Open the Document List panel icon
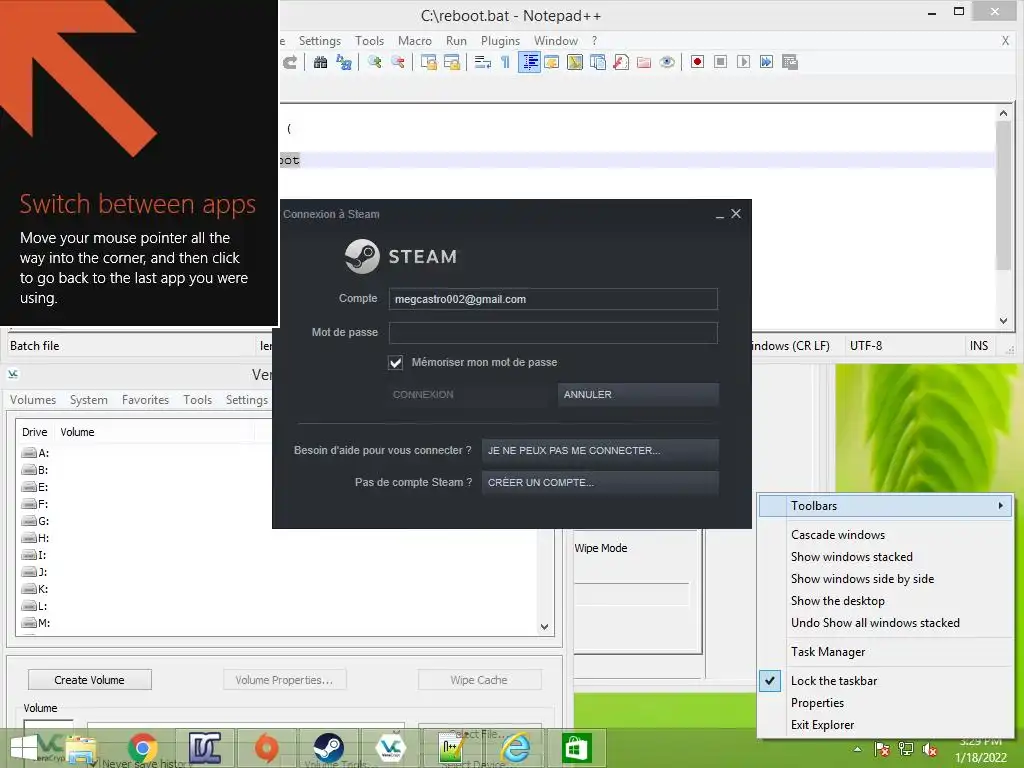The height and width of the screenshot is (768, 1024). (598, 62)
